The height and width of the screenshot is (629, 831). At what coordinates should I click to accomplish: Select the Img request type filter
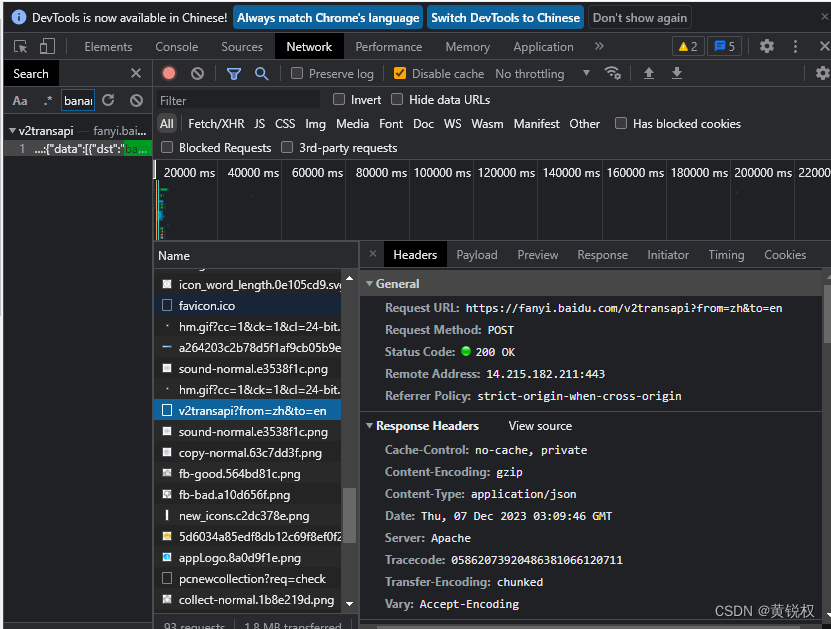315,124
